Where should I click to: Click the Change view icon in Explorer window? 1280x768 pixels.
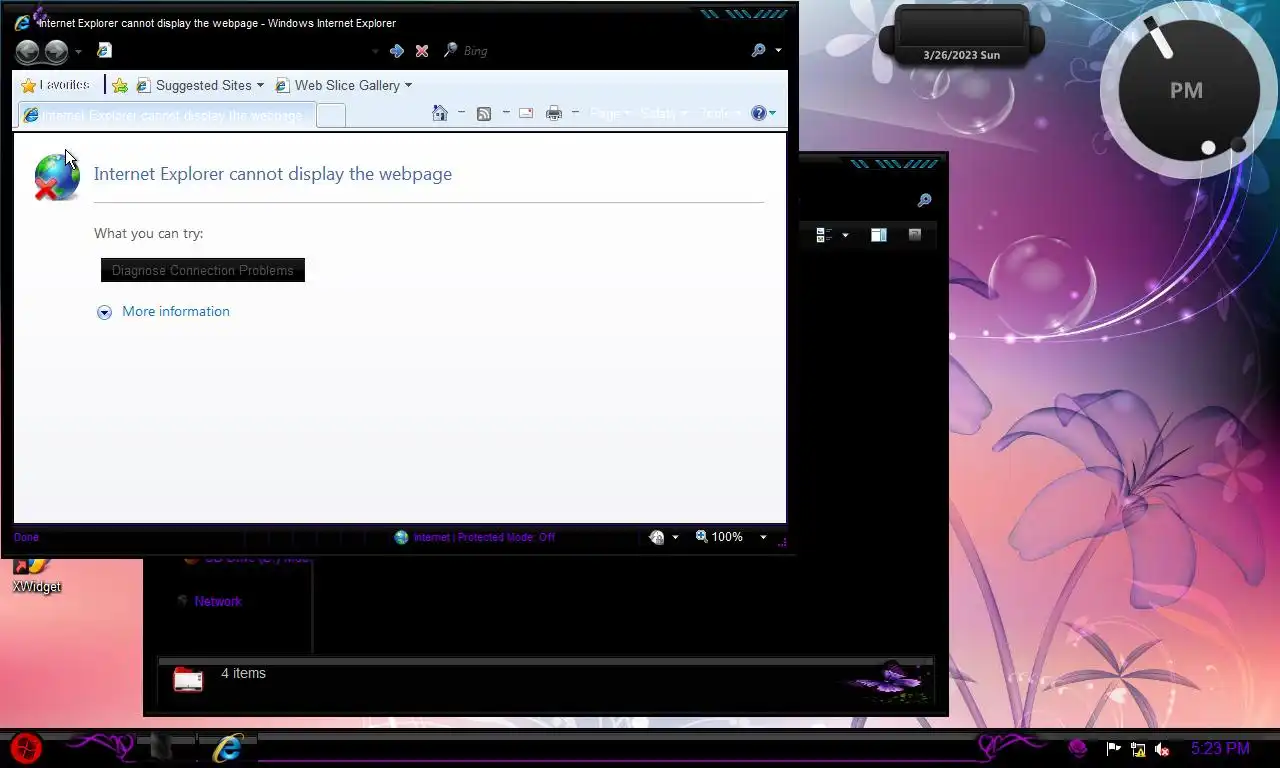824,235
